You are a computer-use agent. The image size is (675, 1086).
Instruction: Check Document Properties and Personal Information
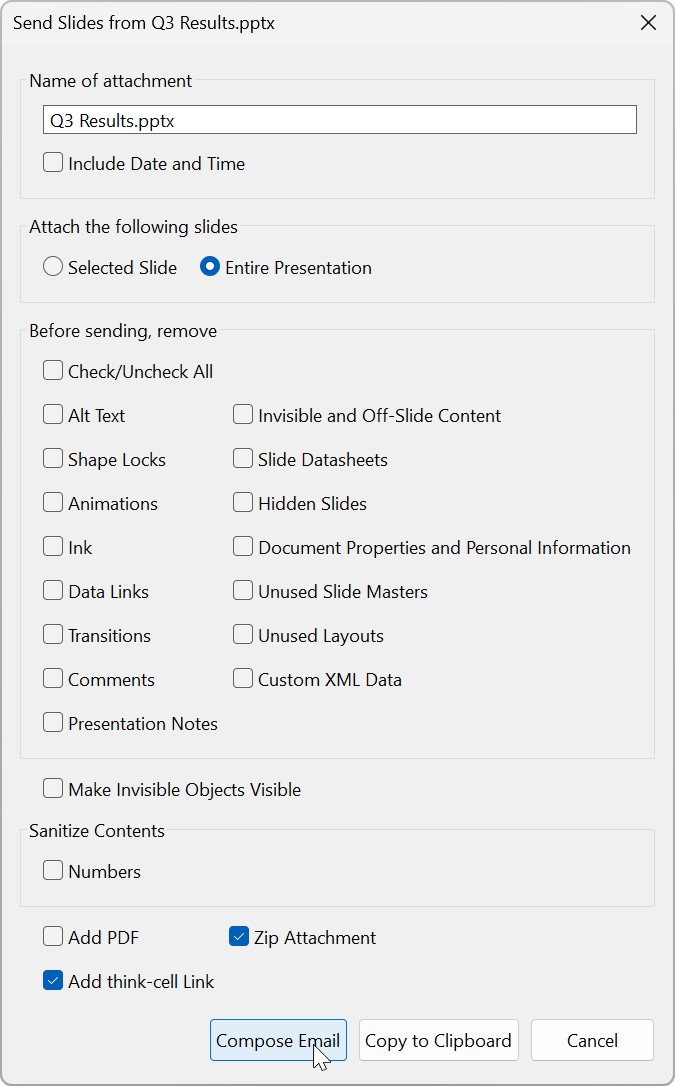[243, 547]
